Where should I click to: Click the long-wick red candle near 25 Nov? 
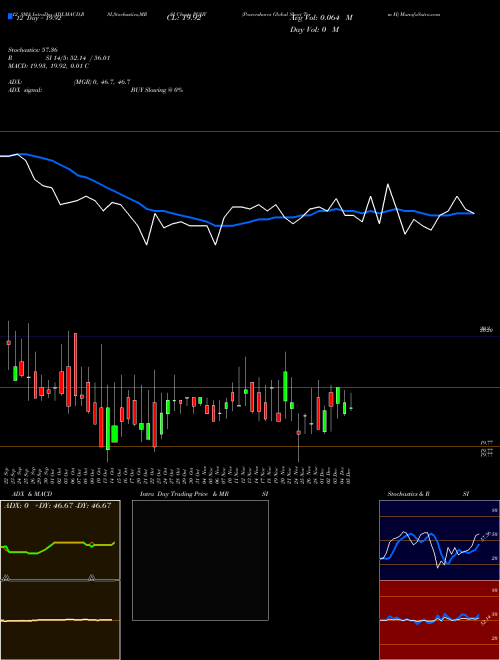pos(298,432)
